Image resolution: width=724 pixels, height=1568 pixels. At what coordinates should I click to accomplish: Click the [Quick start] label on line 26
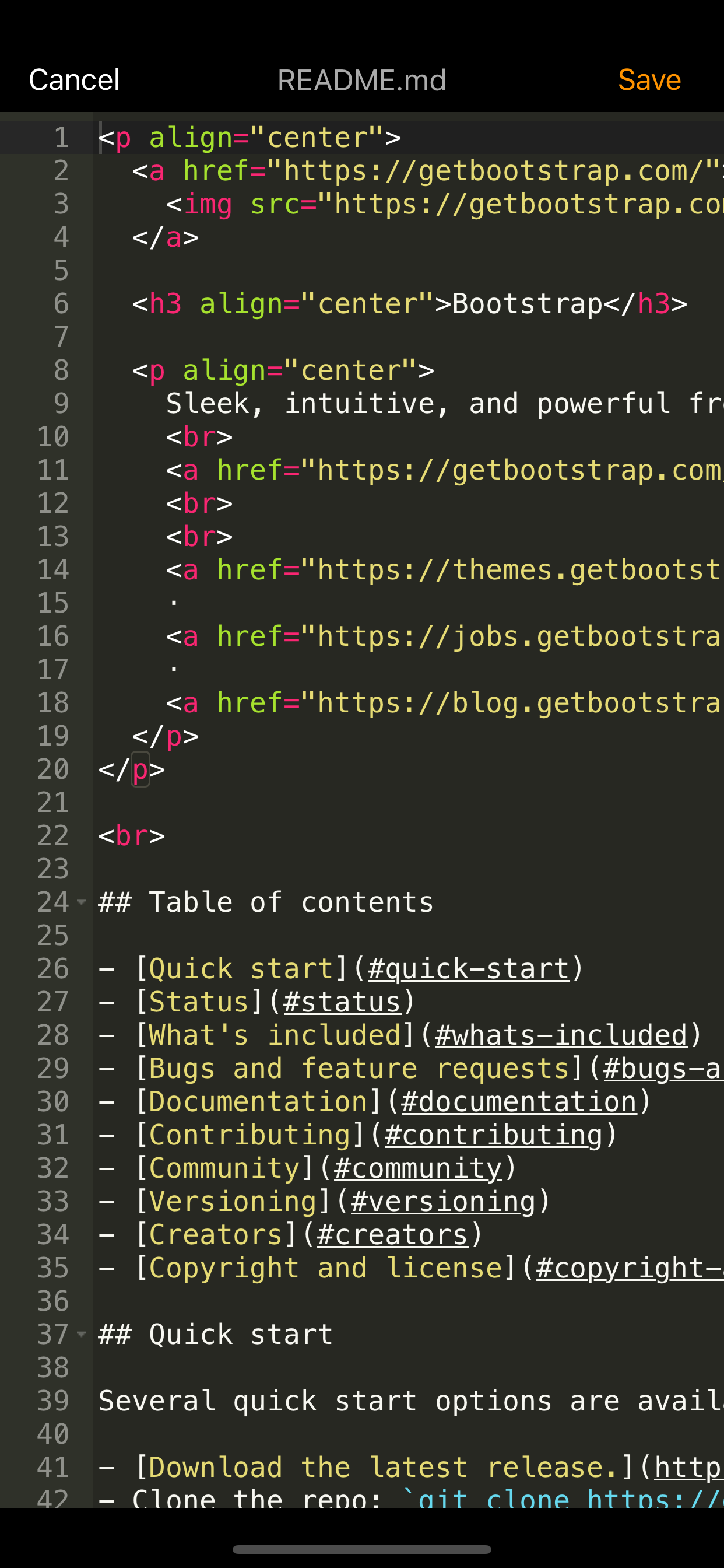pyautogui.click(x=241, y=969)
